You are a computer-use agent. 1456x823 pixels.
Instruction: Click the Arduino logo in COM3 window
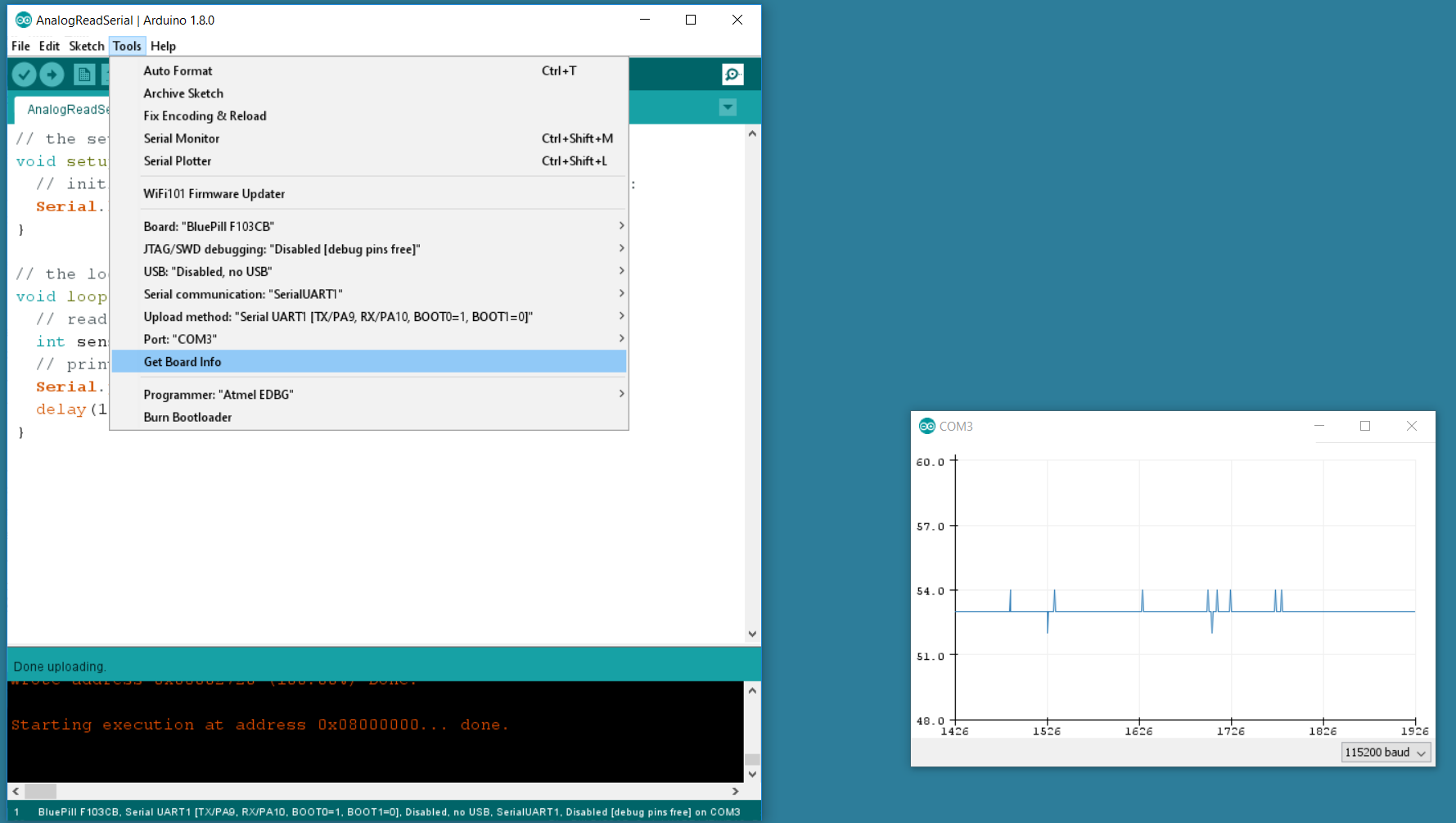[926, 426]
